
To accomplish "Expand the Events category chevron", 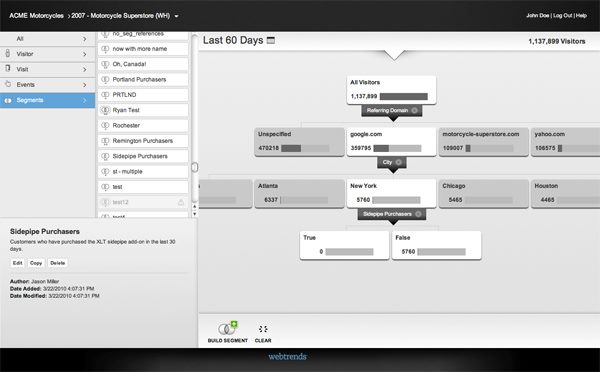I will (x=85, y=85).
